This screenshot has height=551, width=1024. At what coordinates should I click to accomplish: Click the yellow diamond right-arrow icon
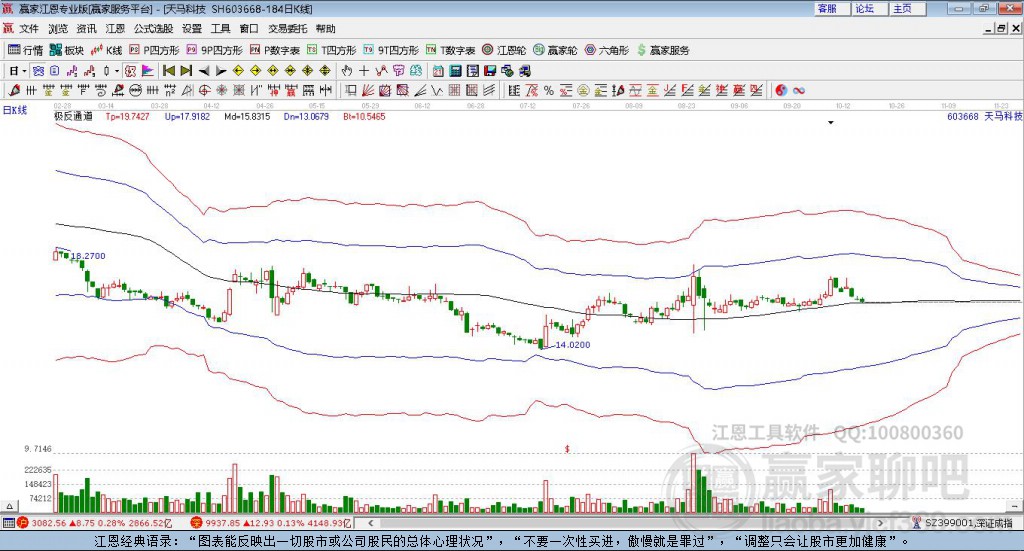tap(255, 71)
